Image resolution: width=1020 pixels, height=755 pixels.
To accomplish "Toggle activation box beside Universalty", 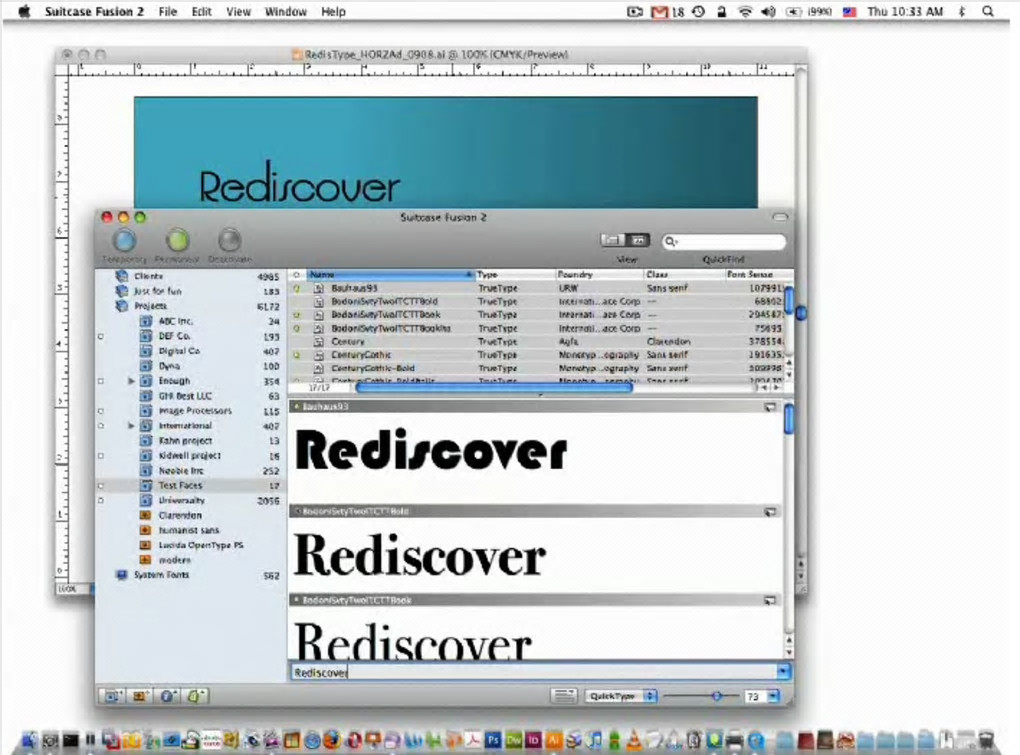I will pos(101,501).
